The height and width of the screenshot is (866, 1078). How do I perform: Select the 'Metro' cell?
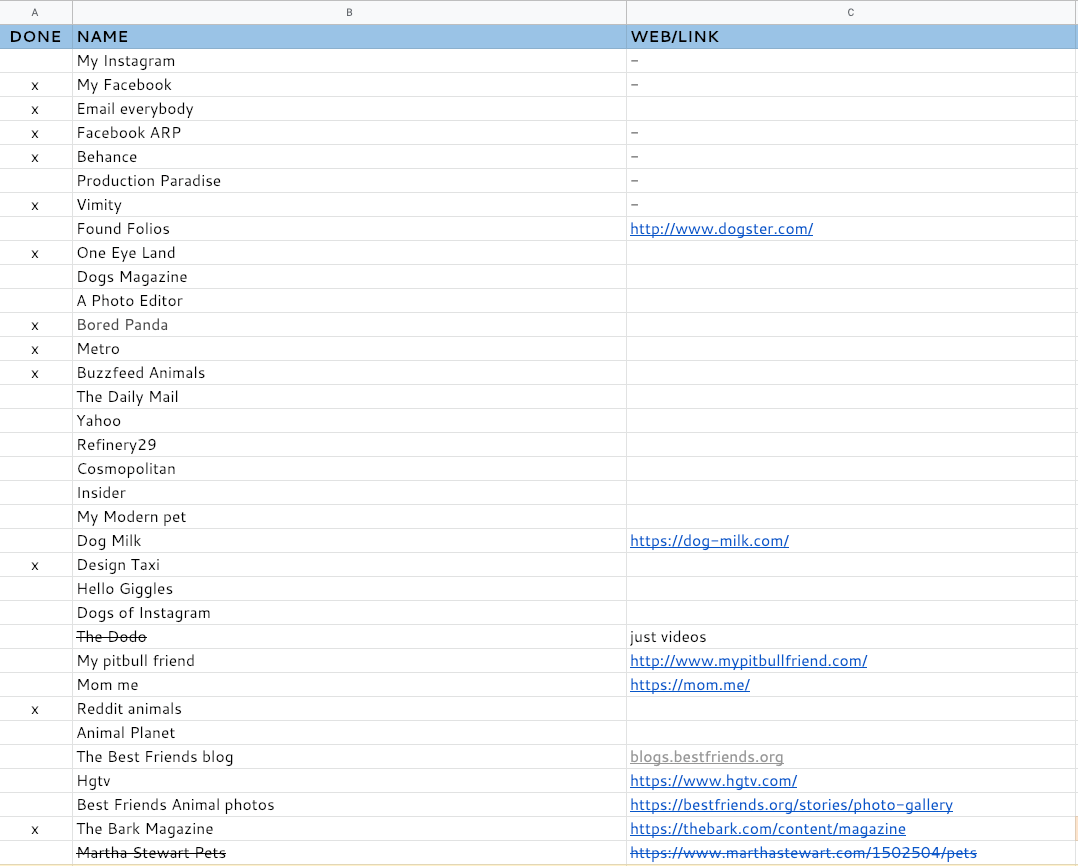click(x=349, y=349)
